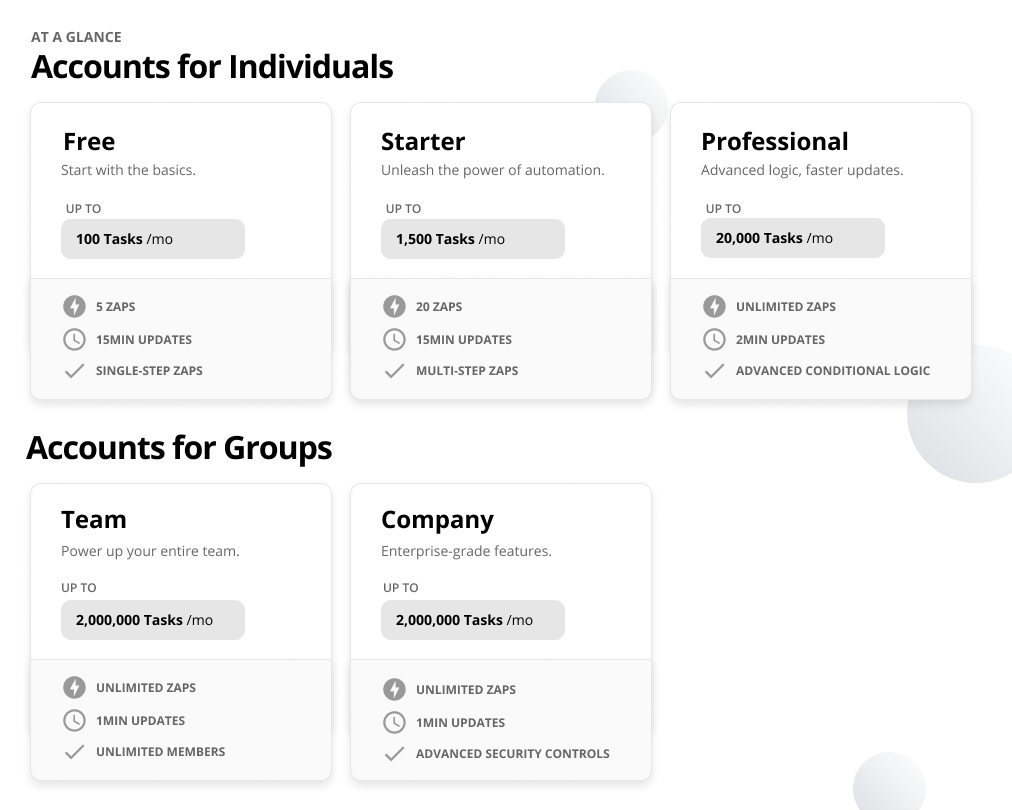Screen dimensions: 1012x810
Task: Switch to the Accounts for Groups section
Action: [180, 448]
